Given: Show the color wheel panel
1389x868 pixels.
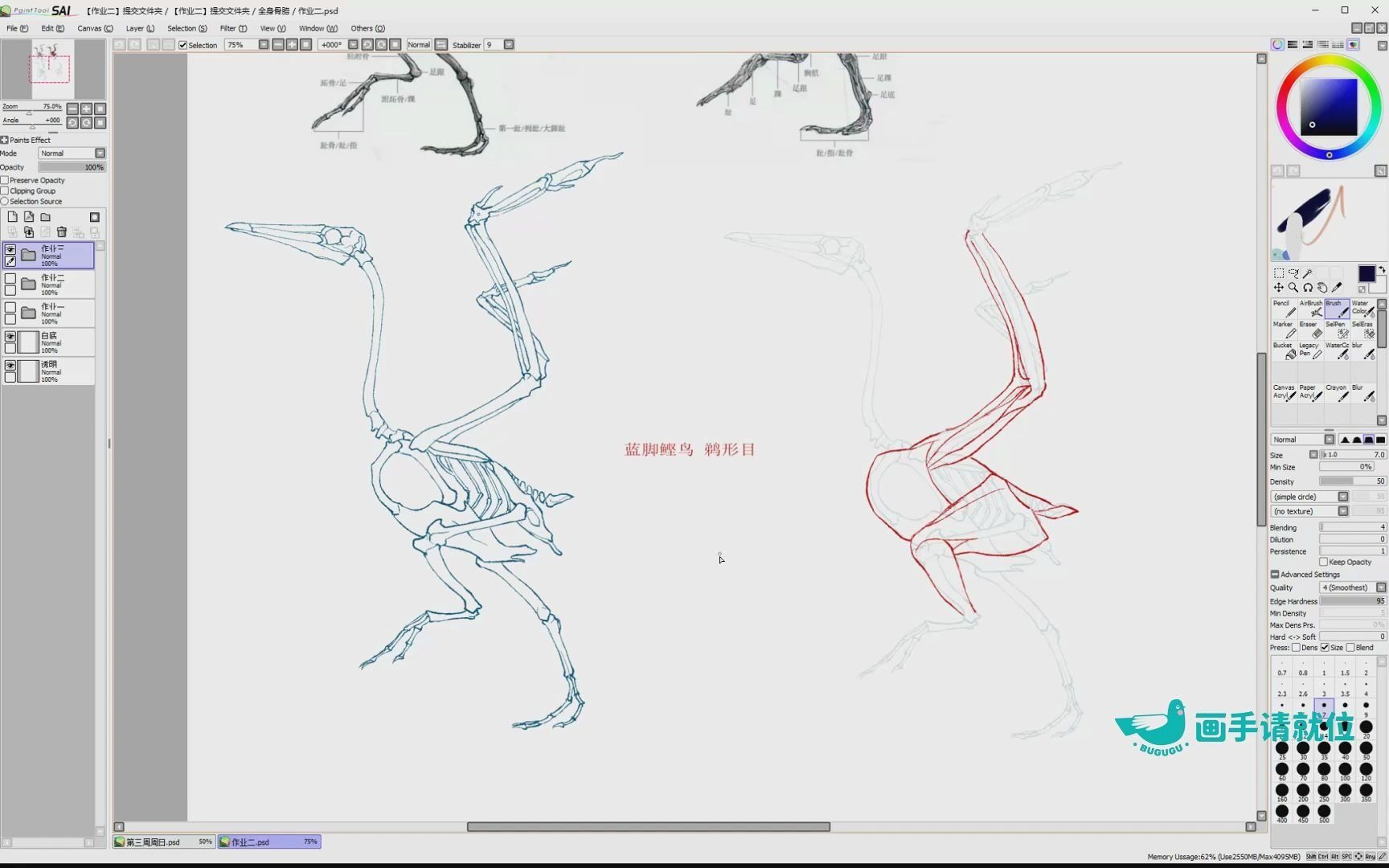Looking at the screenshot, I should [1277, 45].
